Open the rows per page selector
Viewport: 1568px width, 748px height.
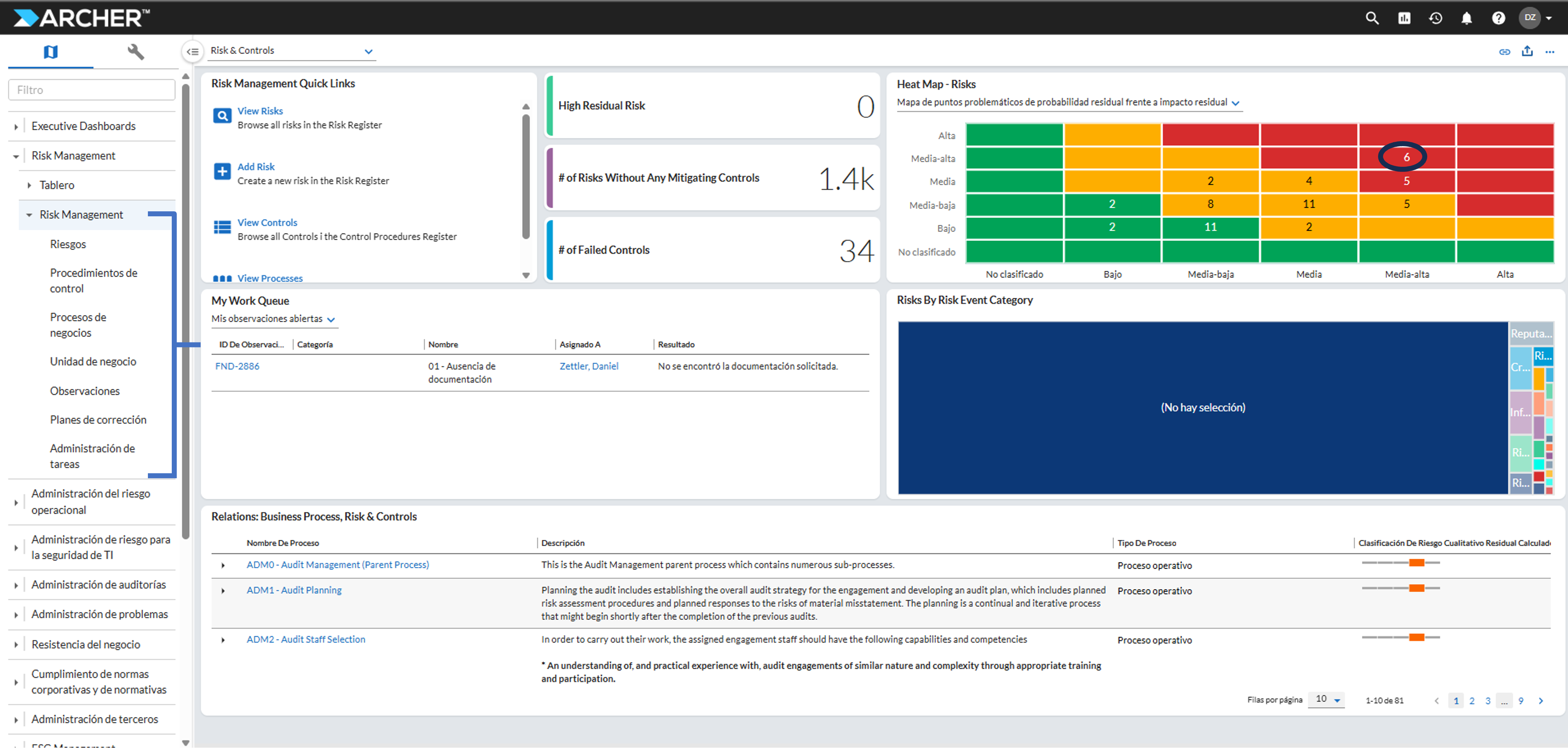pyautogui.click(x=1327, y=699)
